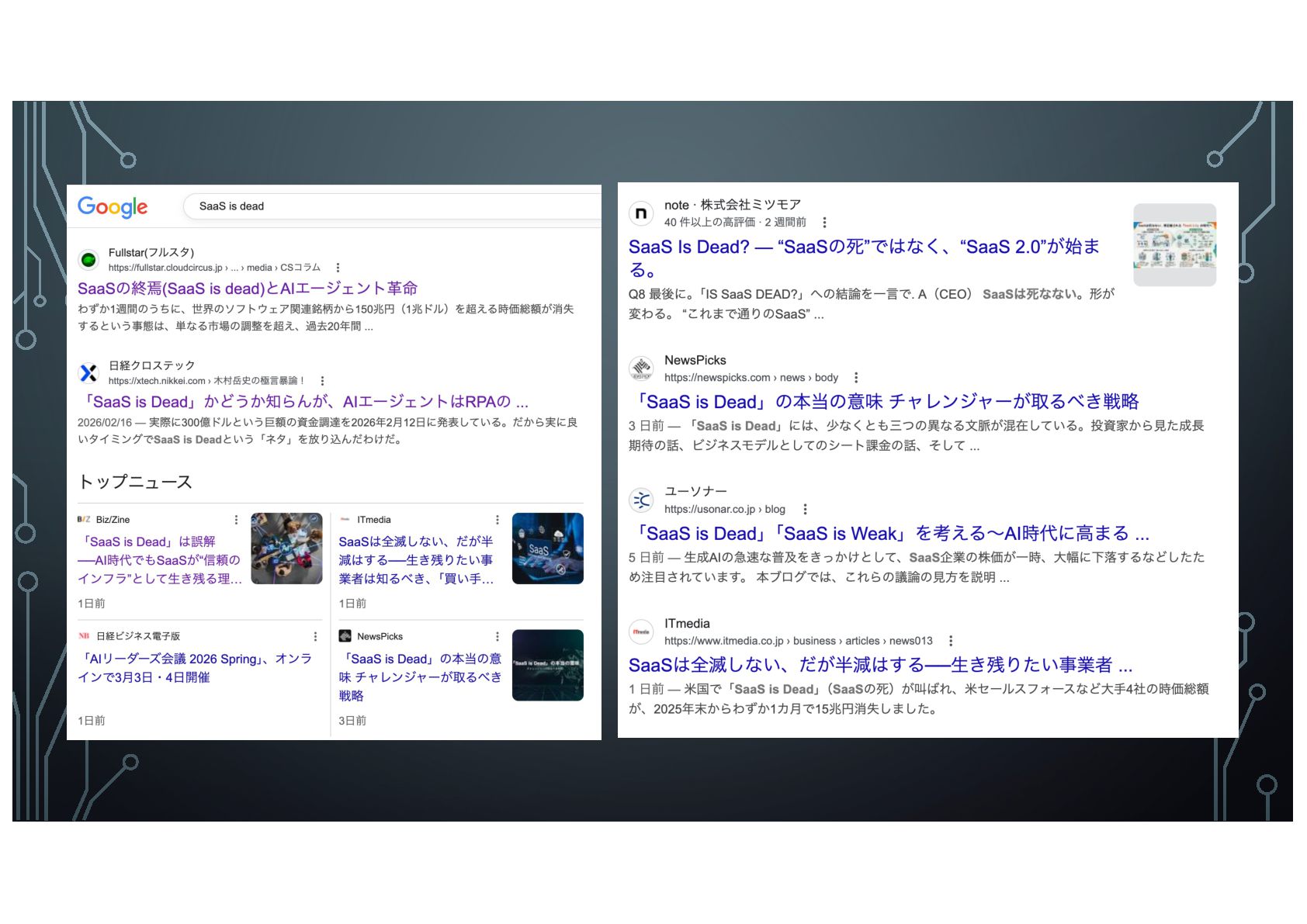Open "SaaS Is Dead? — SaaS 2.0が始まる" note link

pos(865,258)
